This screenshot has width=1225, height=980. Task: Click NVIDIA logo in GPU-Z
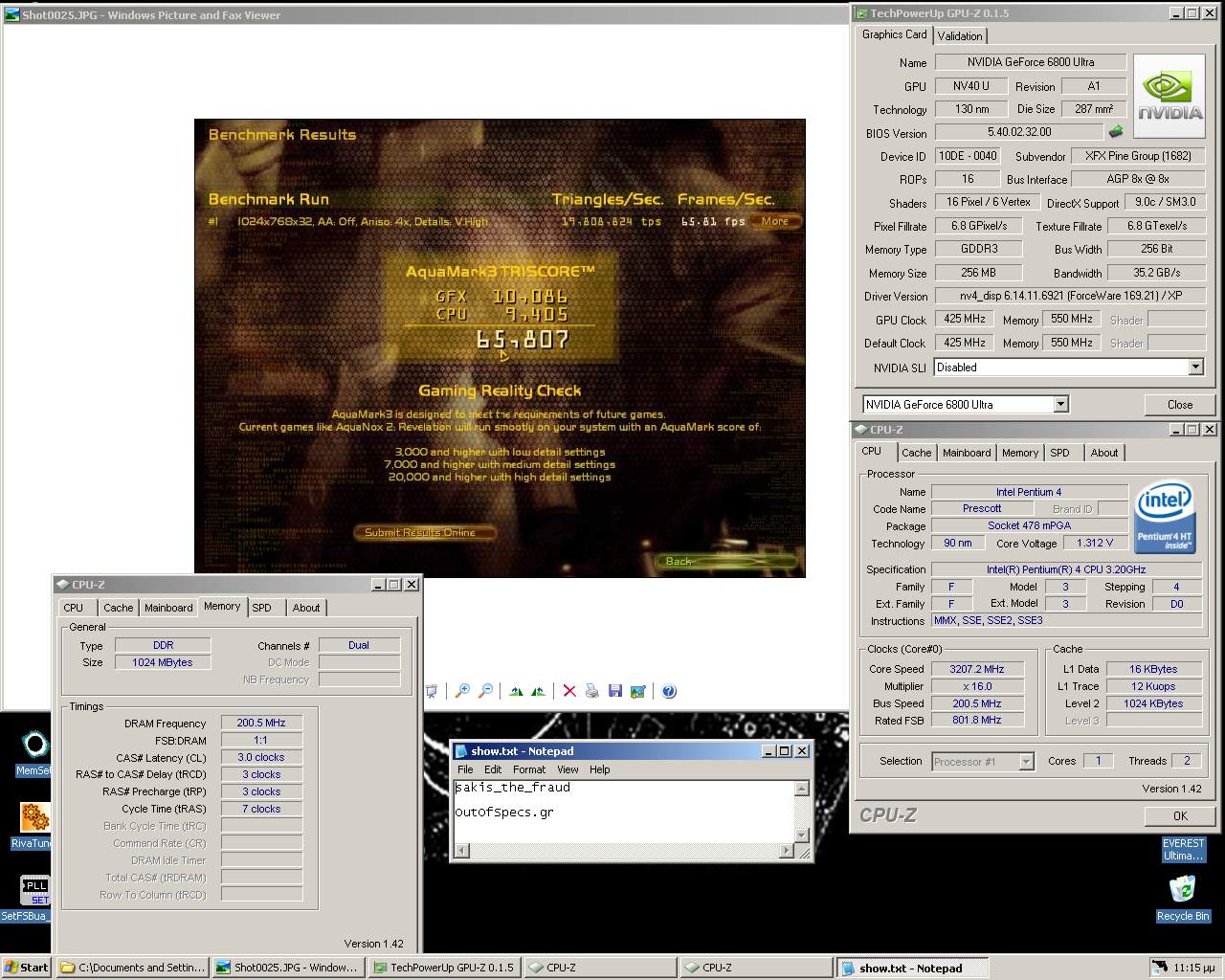pos(1169,96)
